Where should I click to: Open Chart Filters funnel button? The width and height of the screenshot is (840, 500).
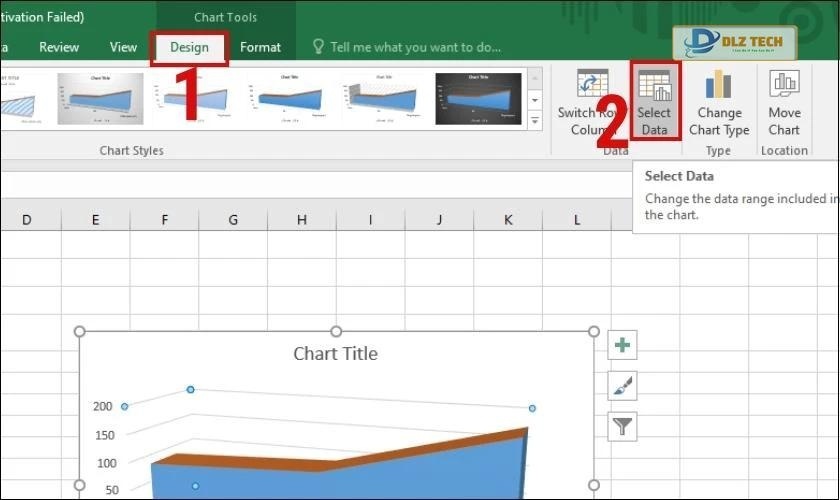622,427
